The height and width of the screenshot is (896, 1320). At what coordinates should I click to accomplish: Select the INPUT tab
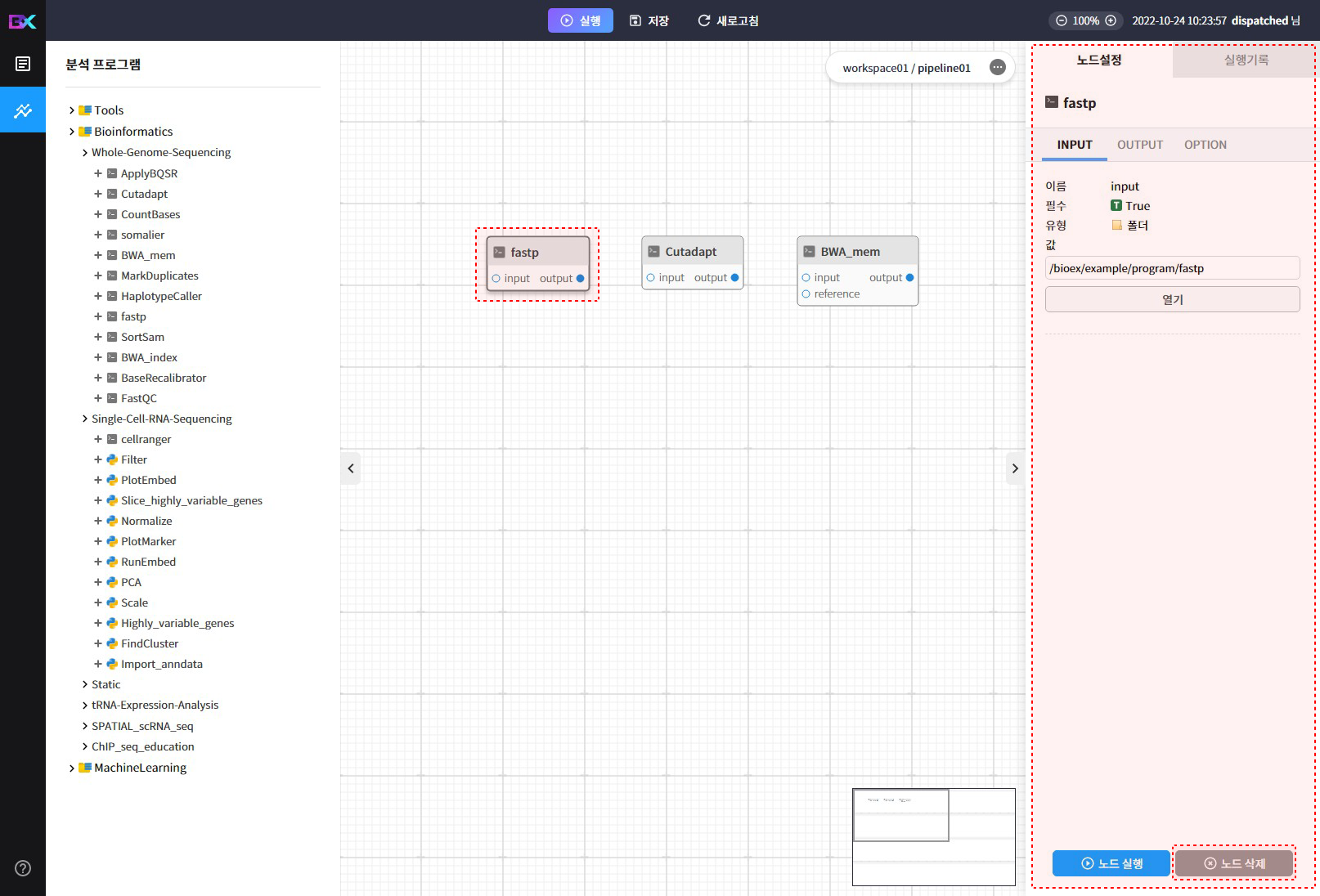(x=1075, y=145)
